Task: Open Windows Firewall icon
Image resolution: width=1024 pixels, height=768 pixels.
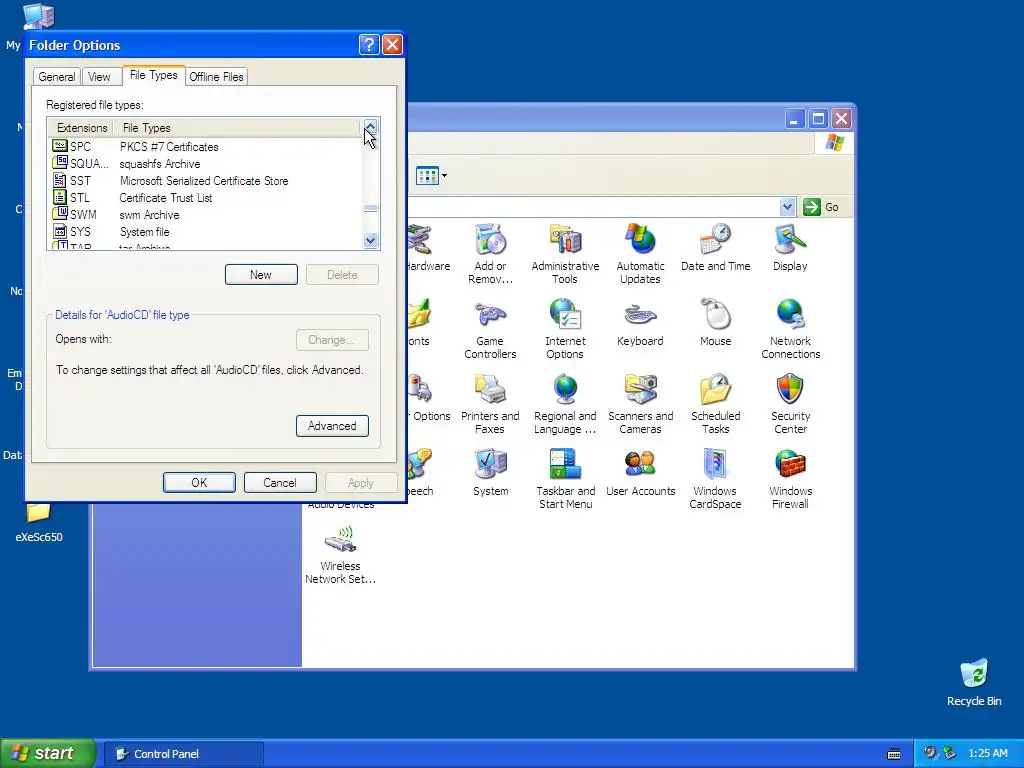Action: pyautogui.click(x=790, y=479)
